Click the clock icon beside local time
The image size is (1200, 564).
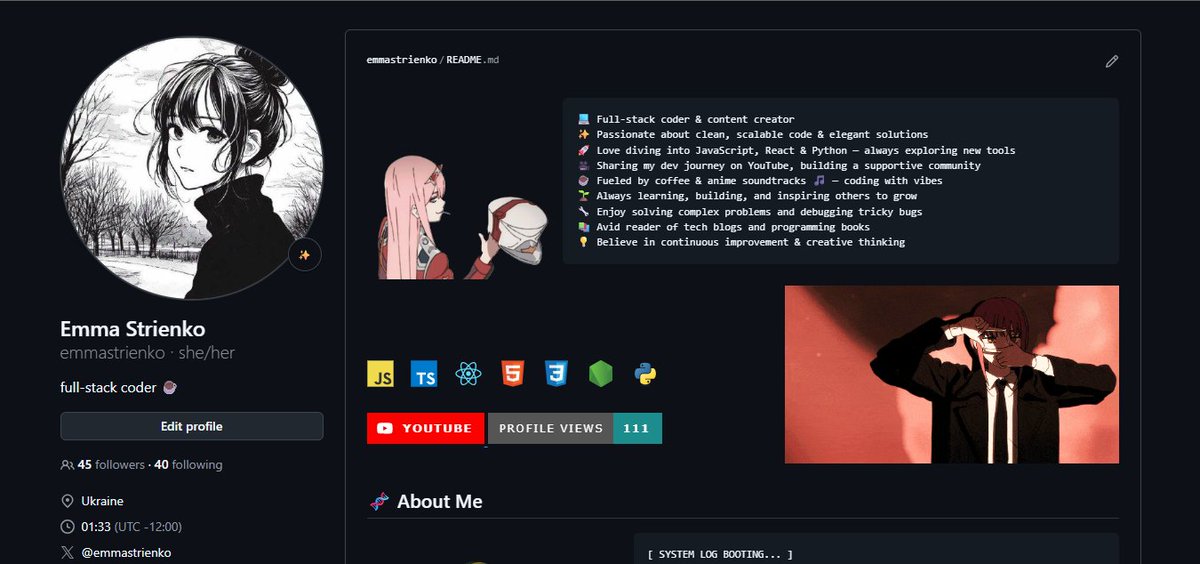coord(67,526)
